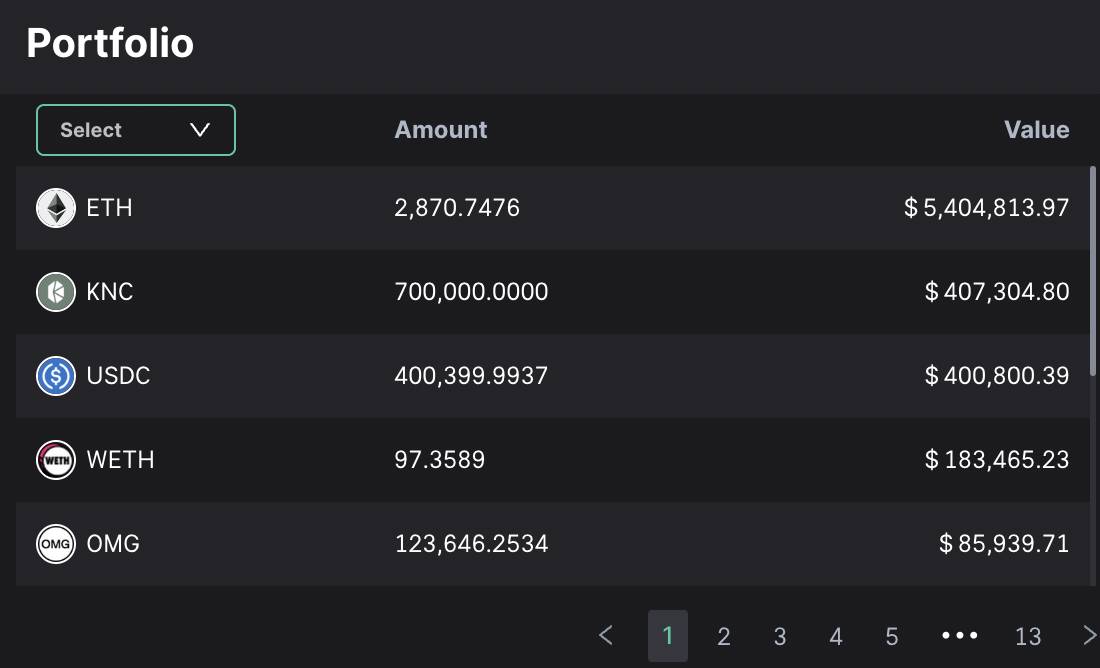Click ETH amount 2,870.7476
This screenshot has height=668, width=1100.
457,208
